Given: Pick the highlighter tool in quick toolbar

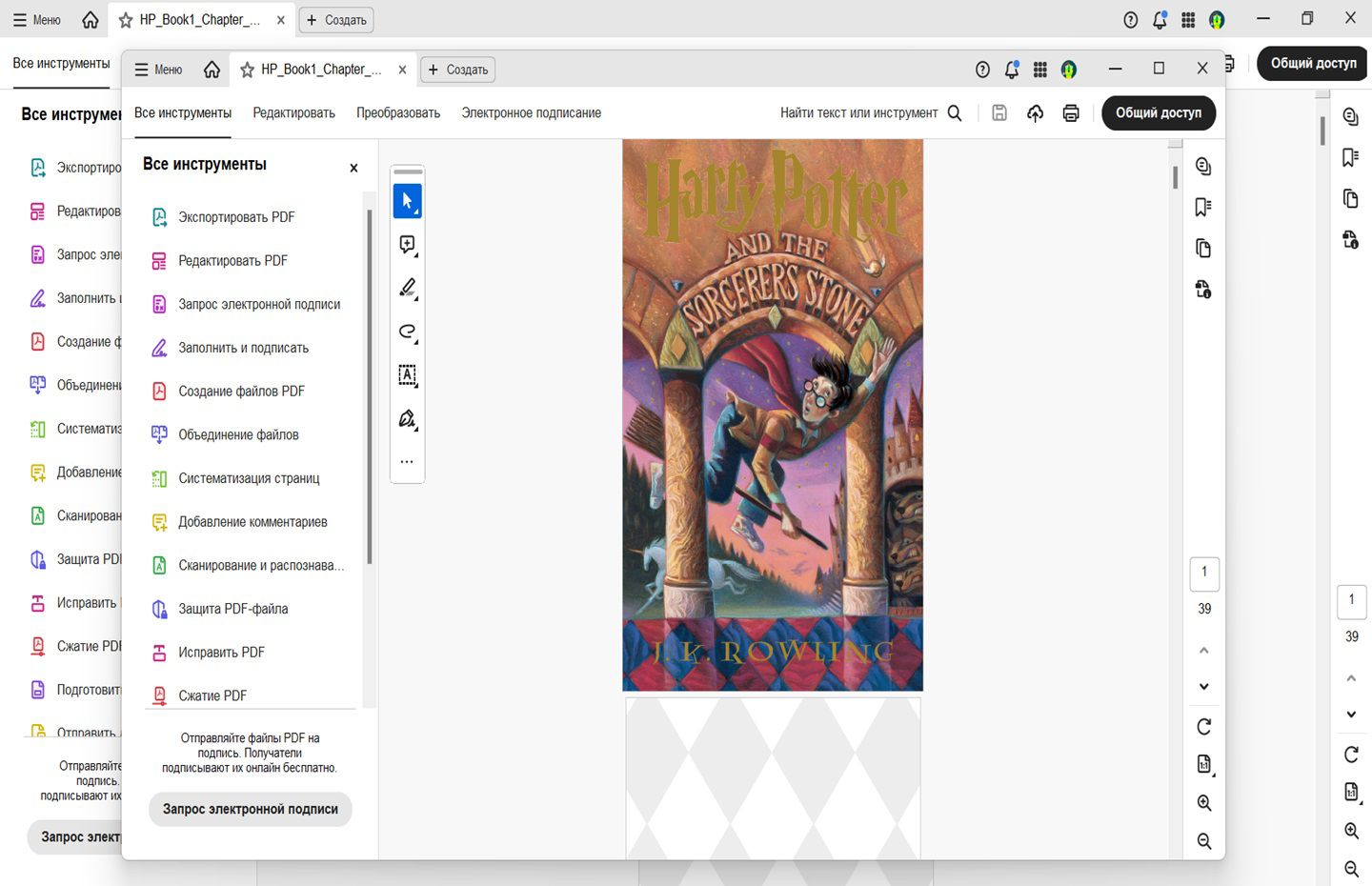Looking at the screenshot, I should [407, 288].
